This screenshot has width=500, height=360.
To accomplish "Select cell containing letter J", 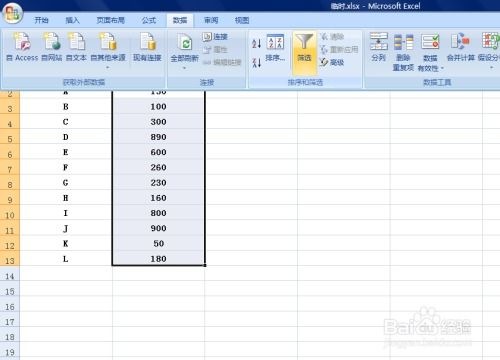I will click(66, 228).
